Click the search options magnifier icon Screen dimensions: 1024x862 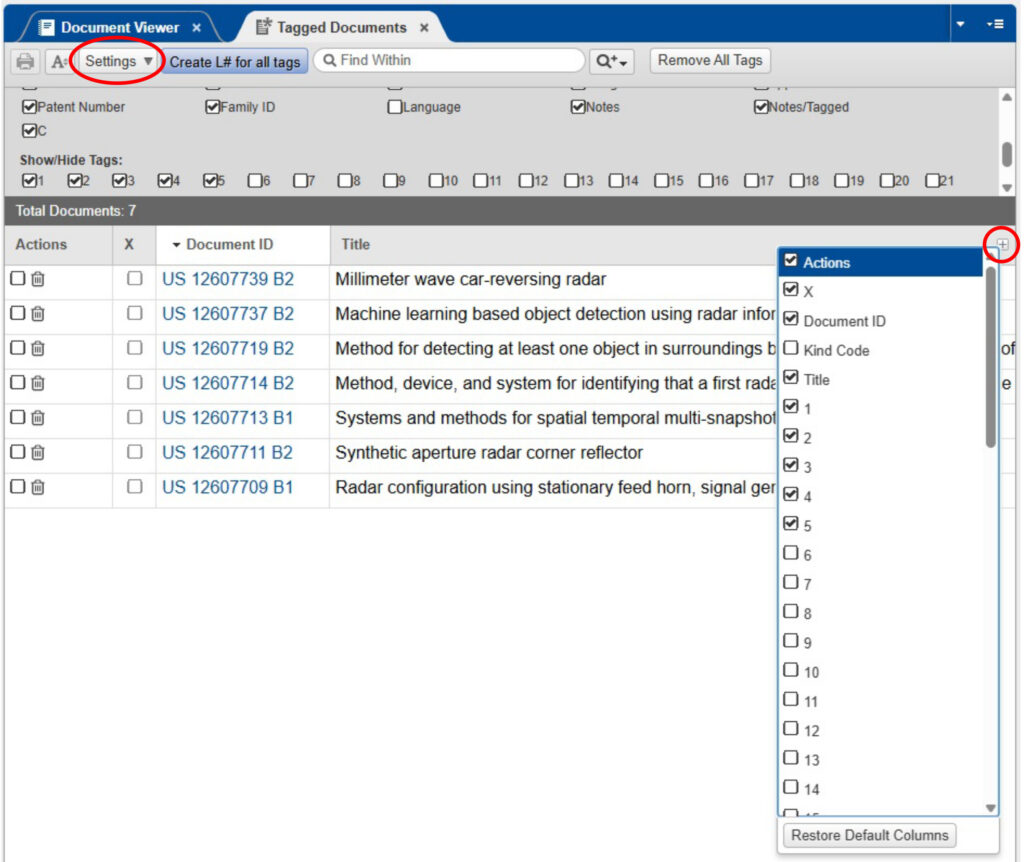[x=611, y=62]
